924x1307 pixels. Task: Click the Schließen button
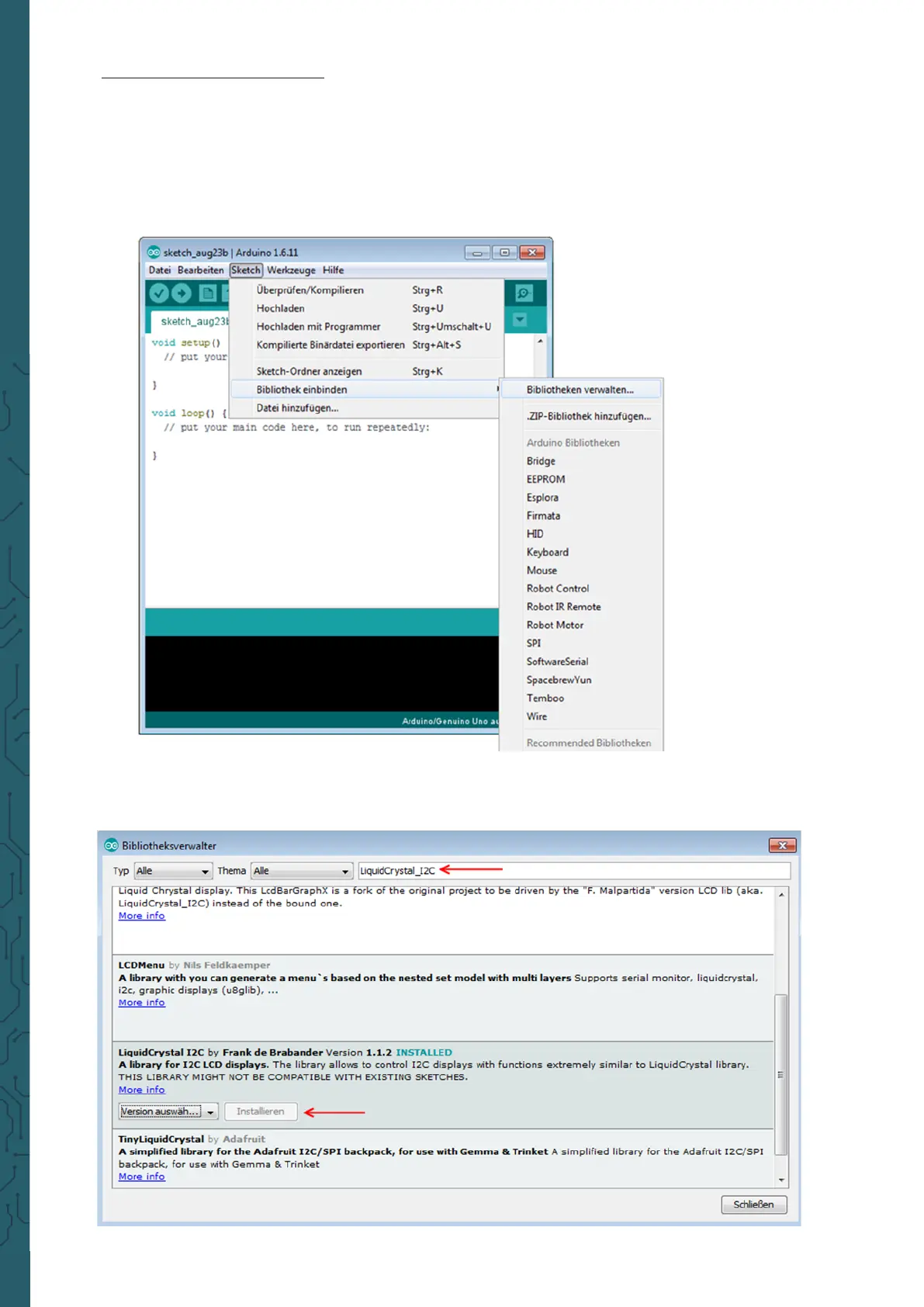tap(754, 1205)
